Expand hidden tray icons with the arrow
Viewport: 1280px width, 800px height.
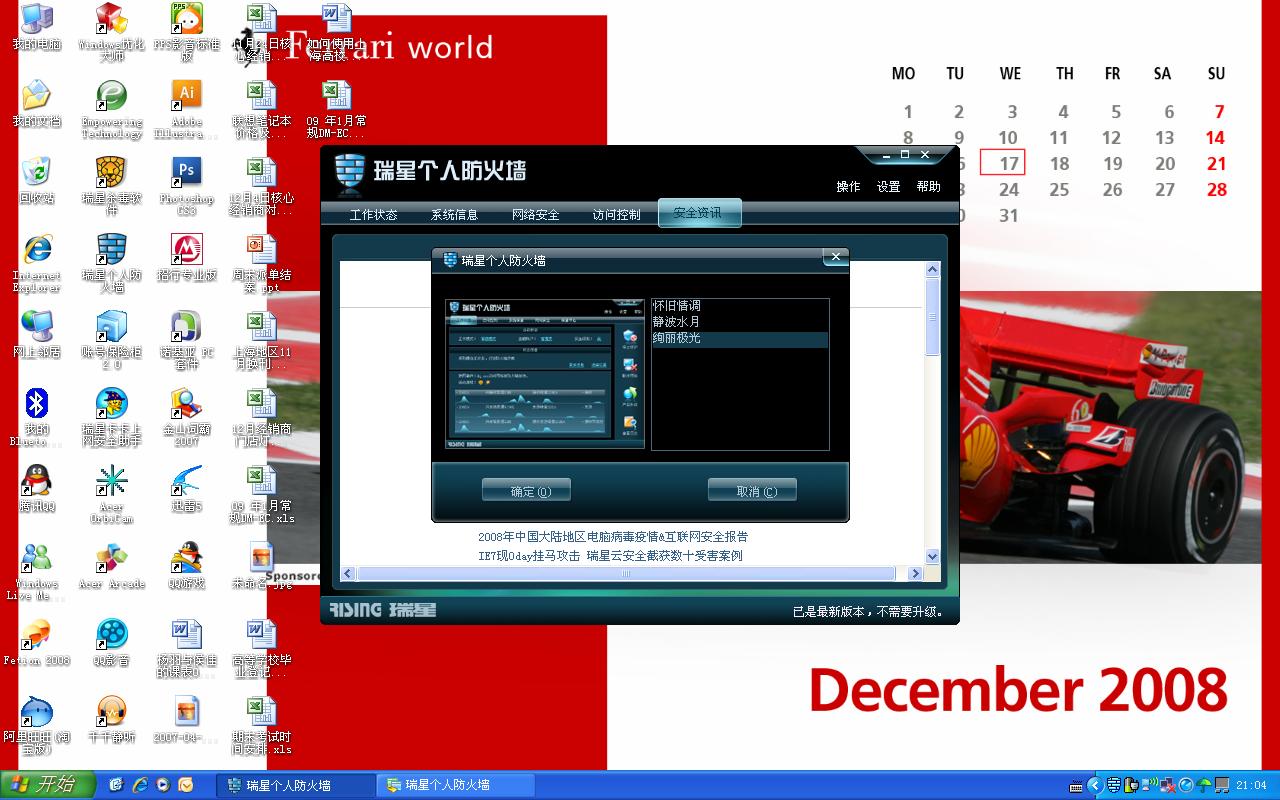click(1095, 785)
